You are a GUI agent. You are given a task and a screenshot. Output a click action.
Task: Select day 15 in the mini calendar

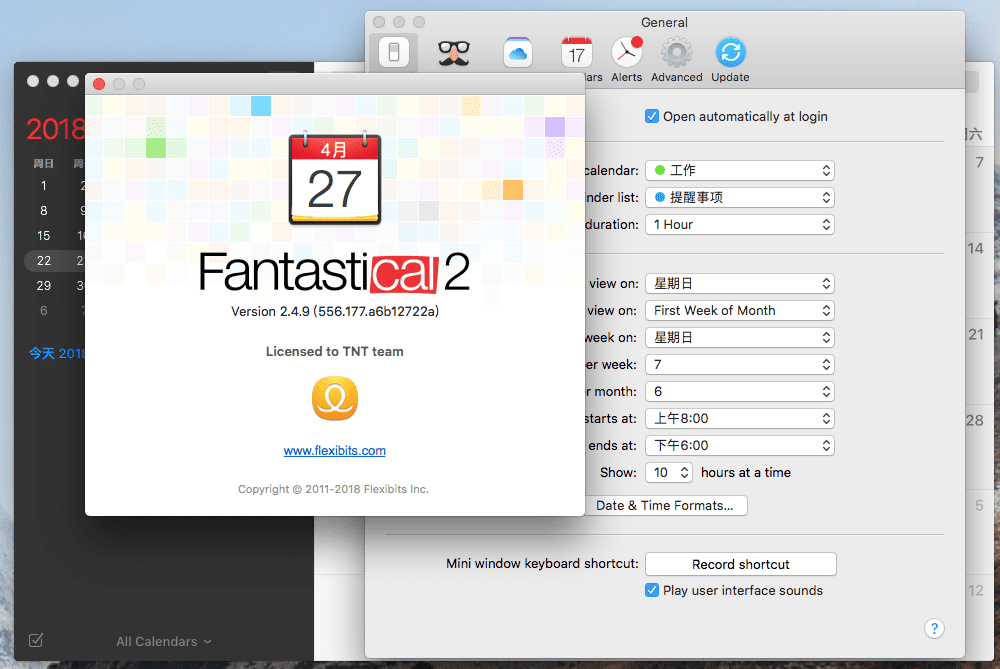click(x=43, y=235)
